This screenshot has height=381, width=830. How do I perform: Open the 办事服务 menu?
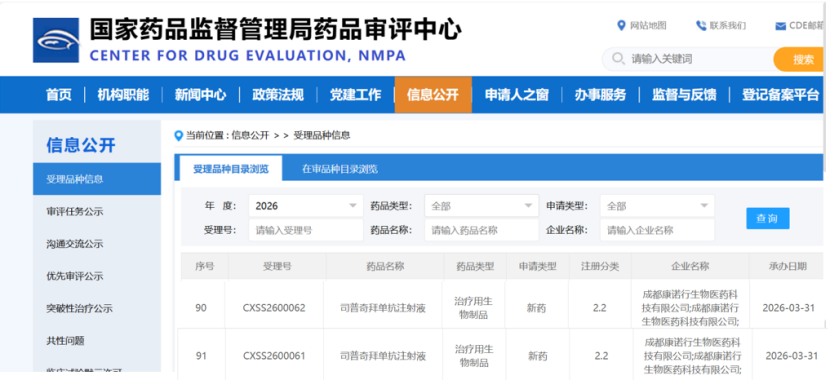point(600,95)
